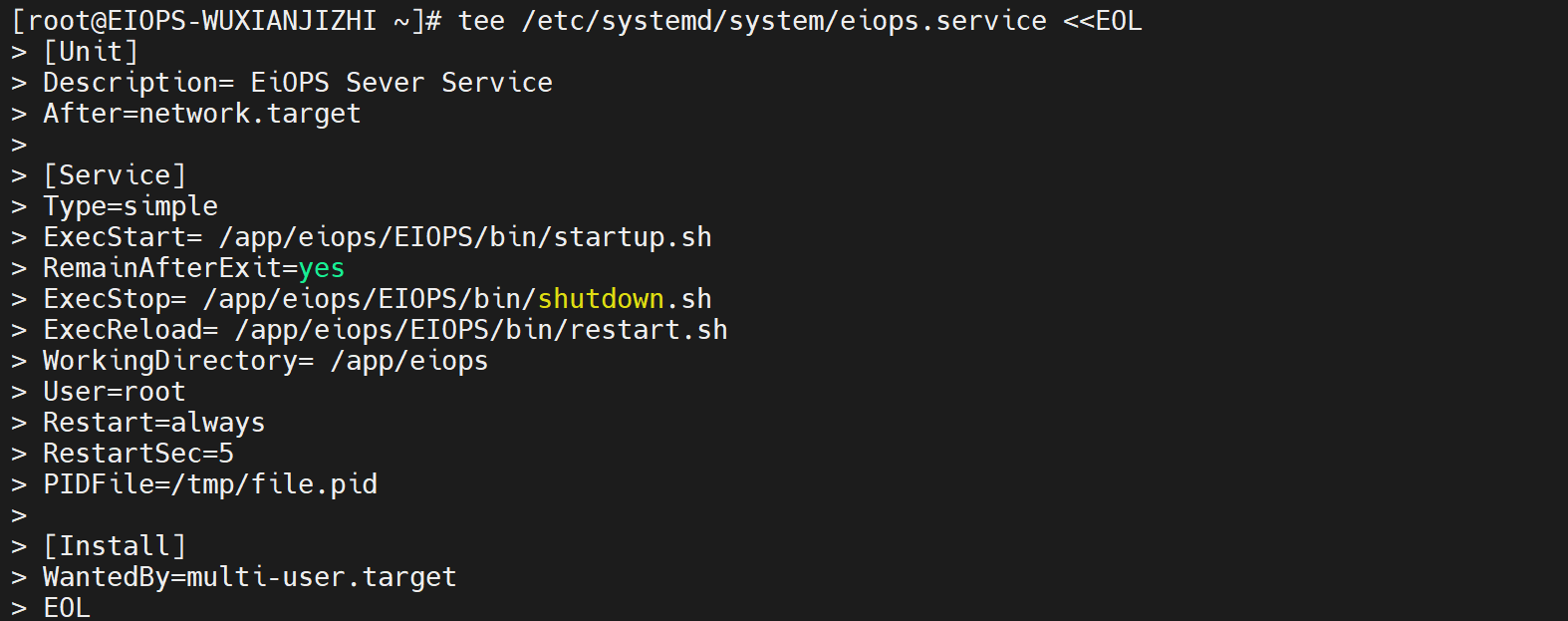Click the [Install] section header
The width and height of the screenshot is (1568, 621).
(x=115, y=546)
